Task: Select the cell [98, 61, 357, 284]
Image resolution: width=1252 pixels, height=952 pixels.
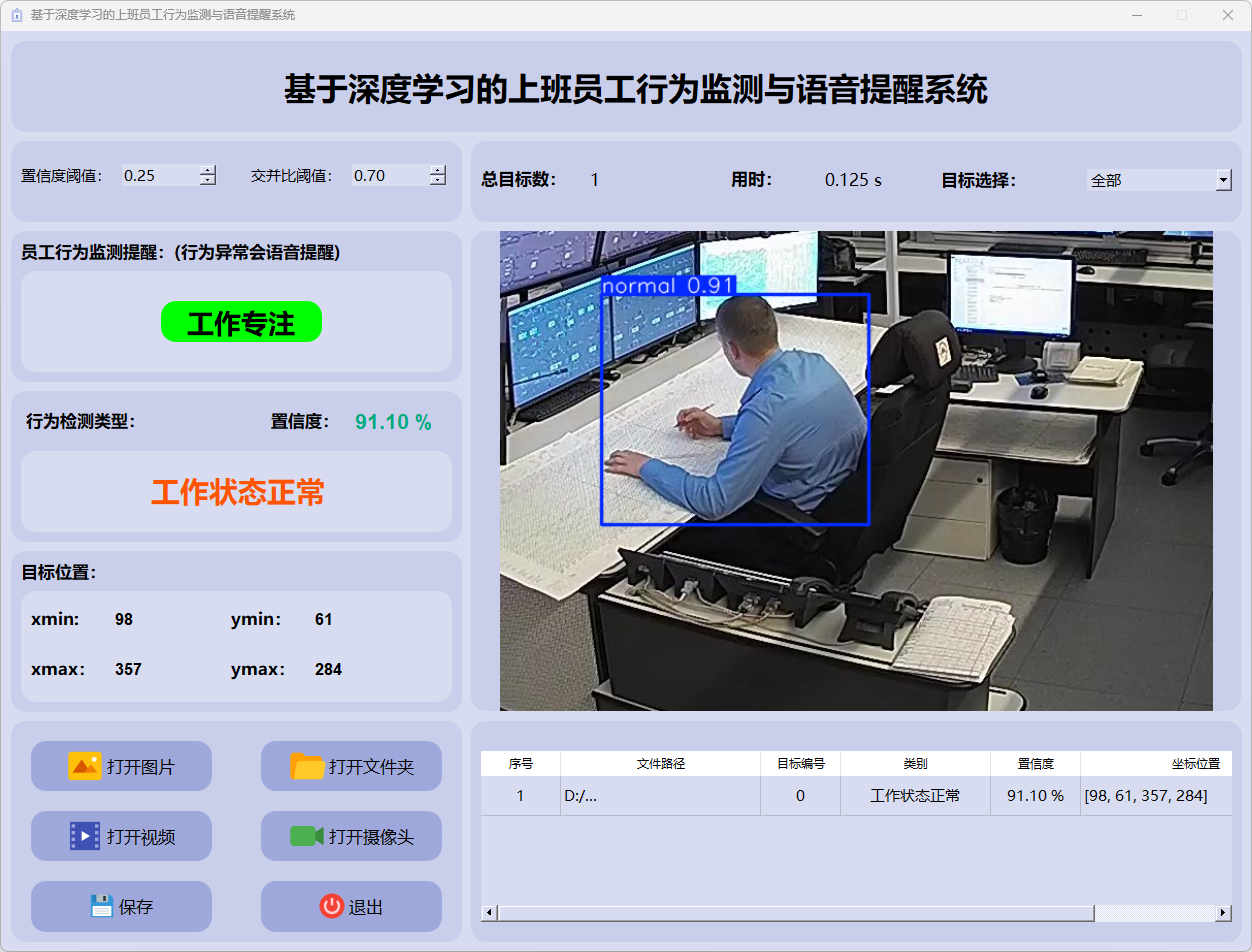Action: pyautogui.click(x=1156, y=796)
